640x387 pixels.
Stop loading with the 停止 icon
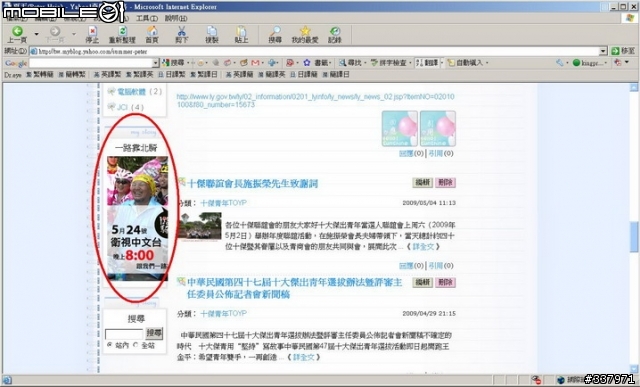[92, 35]
